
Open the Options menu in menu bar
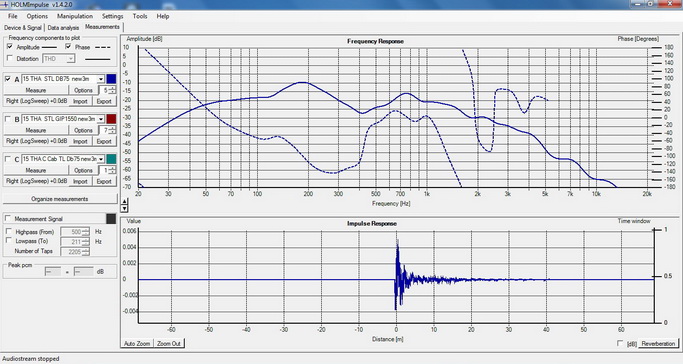[x=37, y=16]
